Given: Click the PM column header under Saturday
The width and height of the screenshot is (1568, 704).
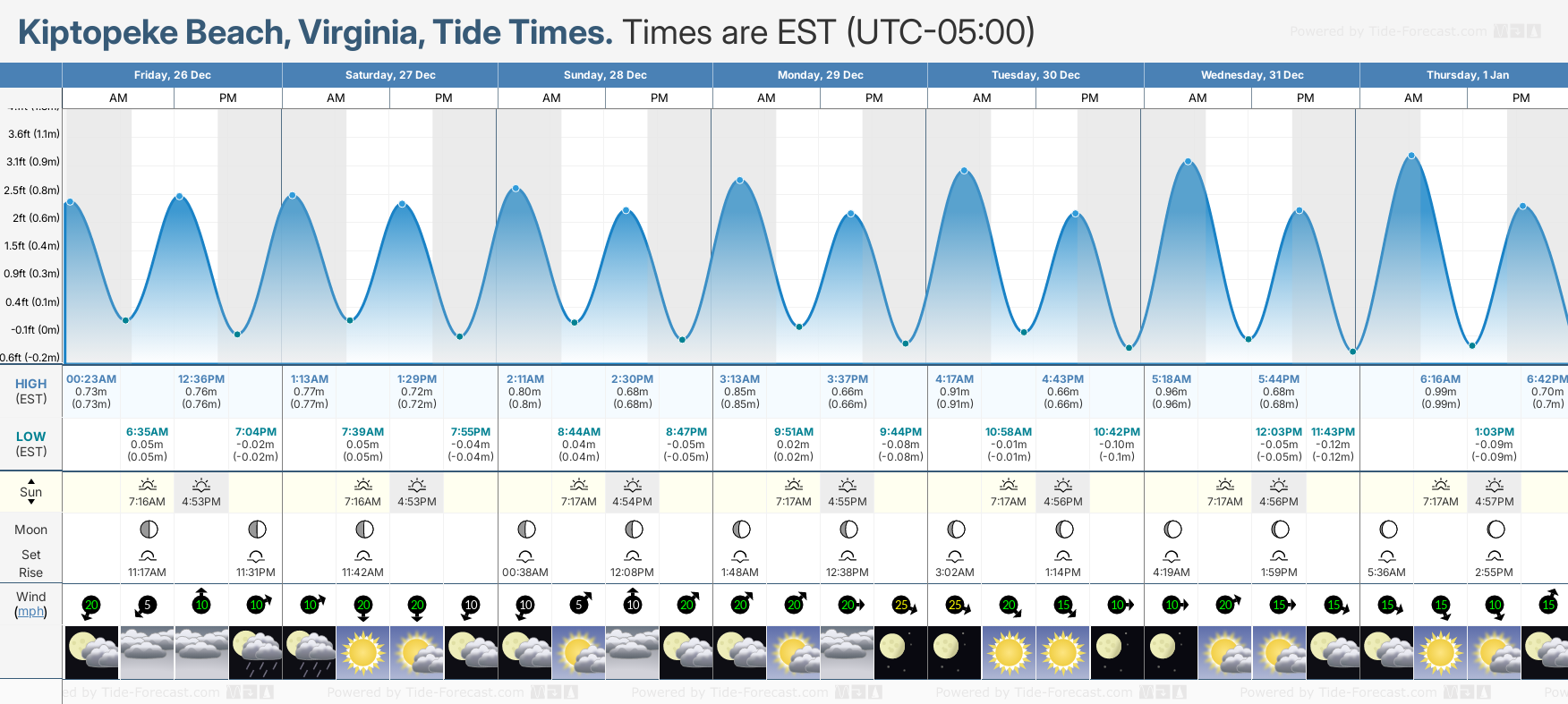Looking at the screenshot, I should [x=444, y=98].
